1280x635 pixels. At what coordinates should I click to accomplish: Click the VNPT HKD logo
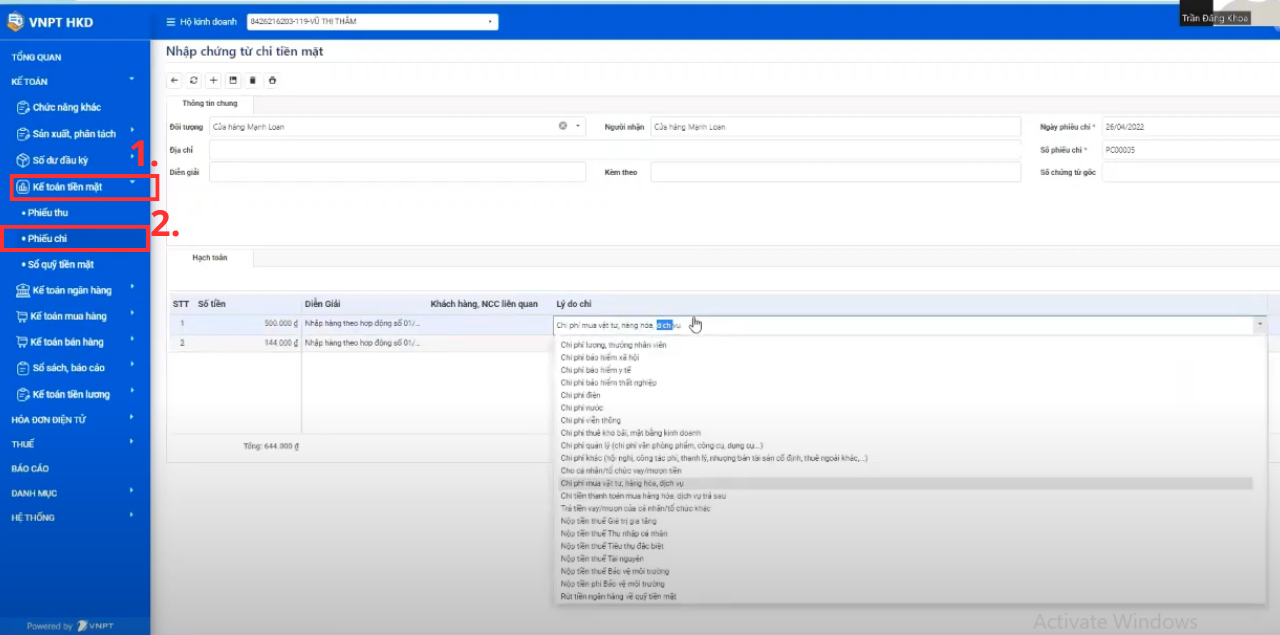coord(50,21)
